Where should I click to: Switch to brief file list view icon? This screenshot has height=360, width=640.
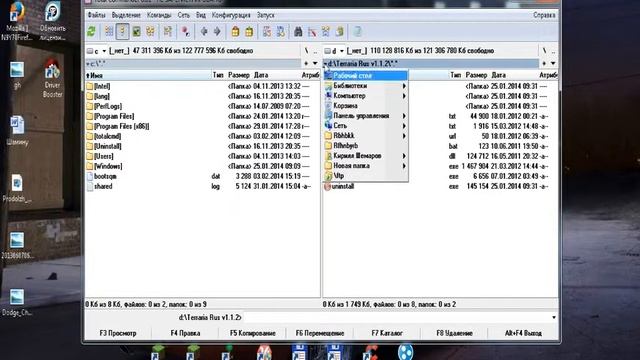(x=109, y=31)
